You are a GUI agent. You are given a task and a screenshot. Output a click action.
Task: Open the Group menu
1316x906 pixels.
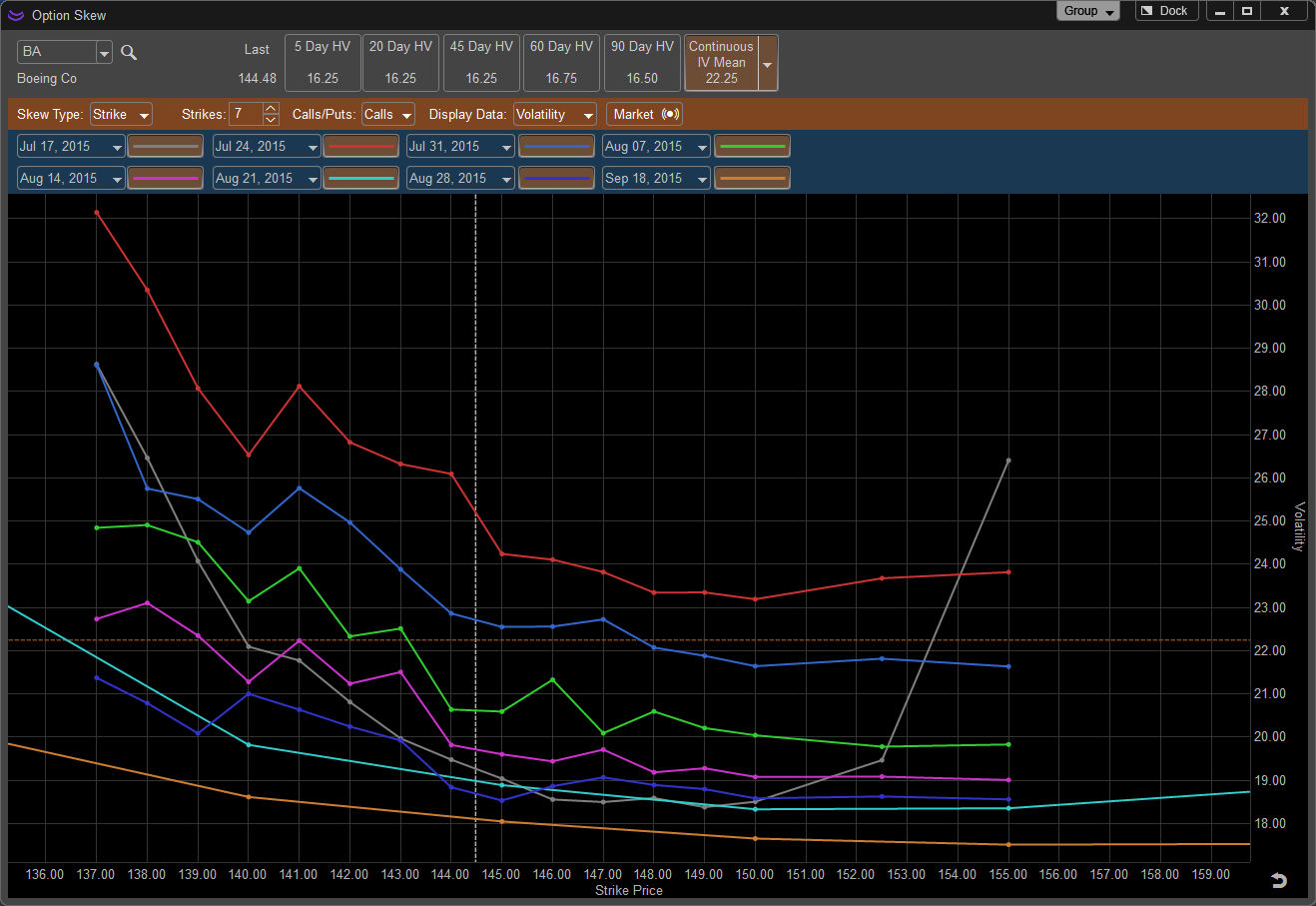[1087, 11]
